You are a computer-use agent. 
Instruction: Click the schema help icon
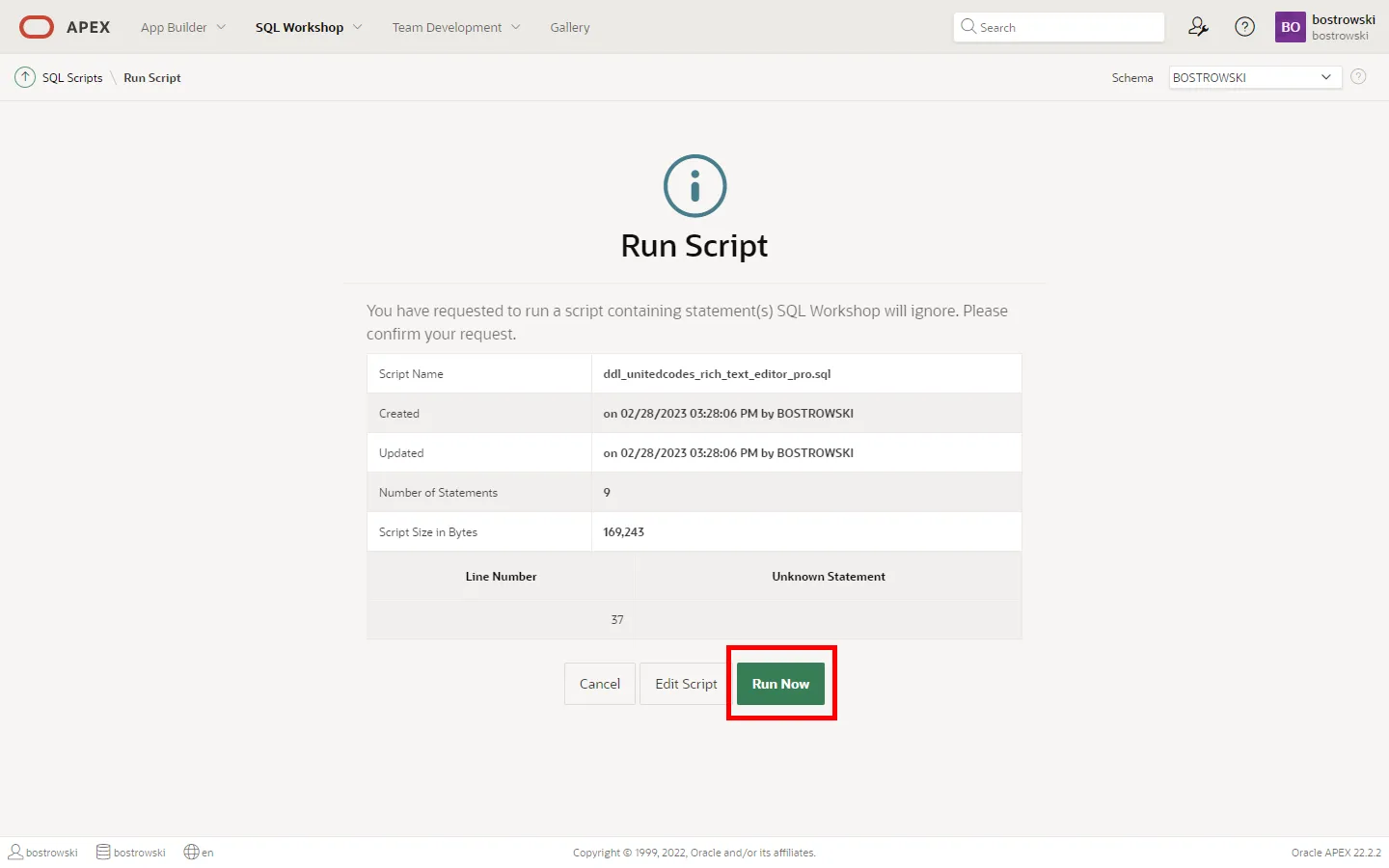tap(1358, 77)
